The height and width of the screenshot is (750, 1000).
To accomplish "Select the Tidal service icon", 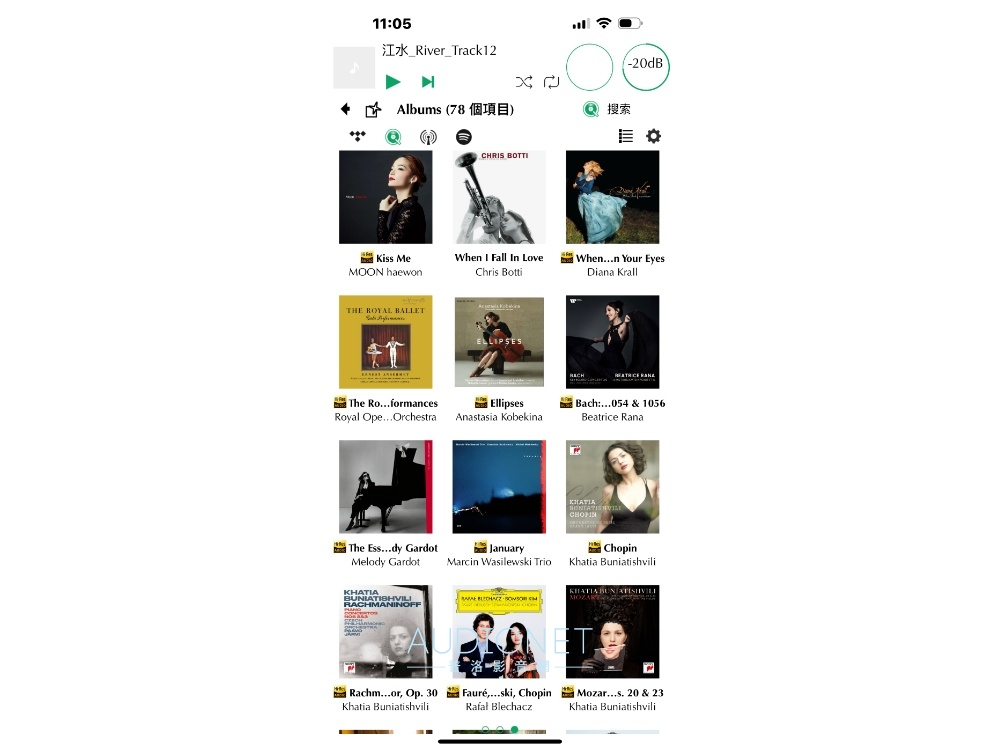I will [357, 136].
